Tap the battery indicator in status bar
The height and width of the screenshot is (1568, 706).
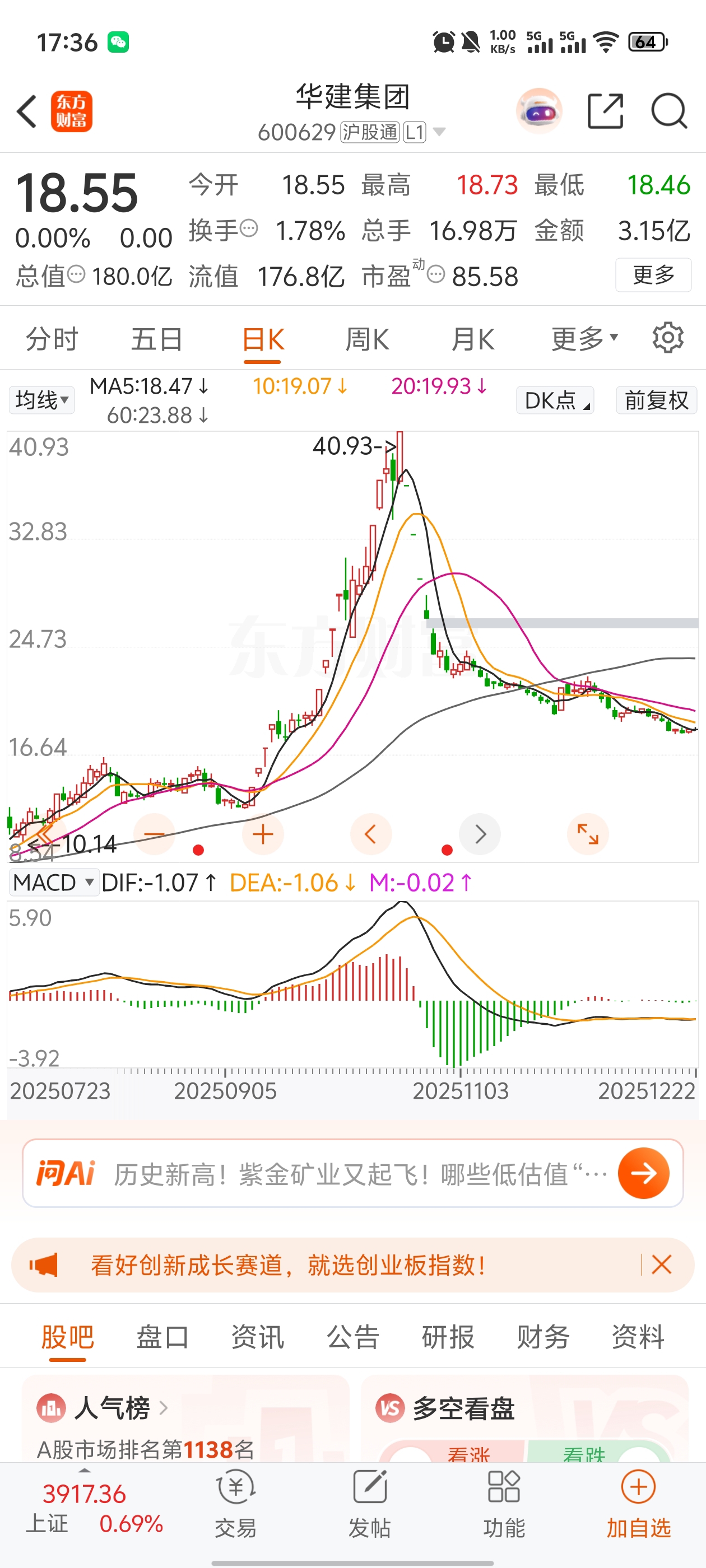click(x=648, y=42)
